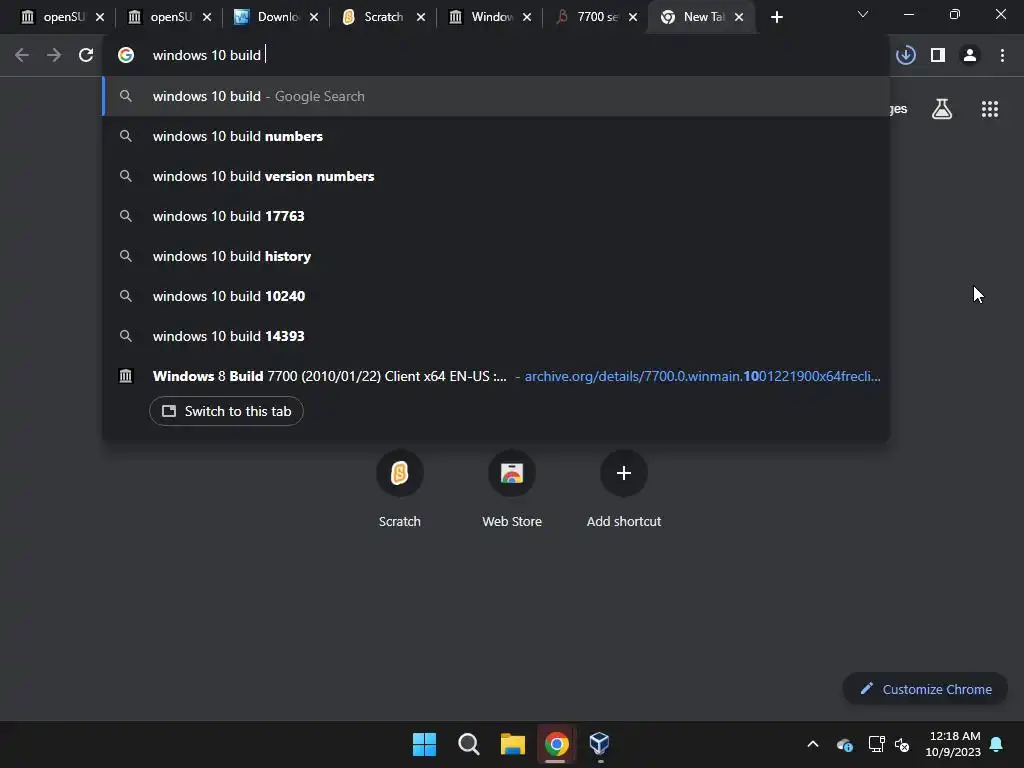The image size is (1024, 768).
Task: Open network display tray icon
Action: tap(876, 744)
